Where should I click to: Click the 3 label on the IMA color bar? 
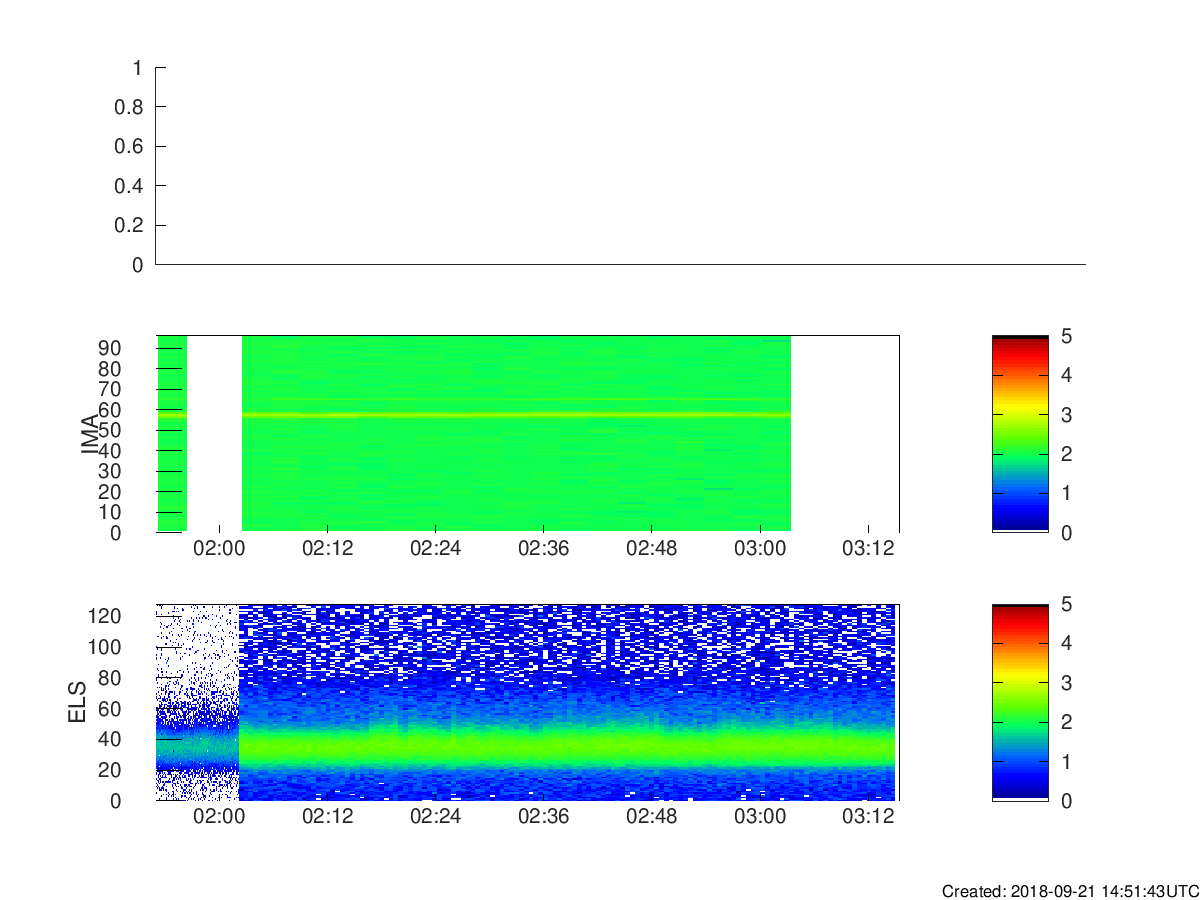point(1065,414)
